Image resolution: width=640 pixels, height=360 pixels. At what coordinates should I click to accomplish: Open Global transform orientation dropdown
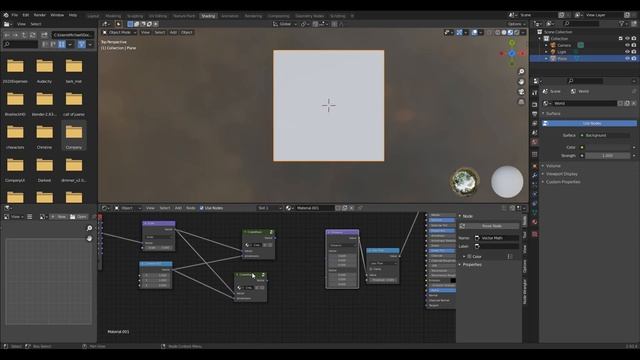click(x=285, y=24)
